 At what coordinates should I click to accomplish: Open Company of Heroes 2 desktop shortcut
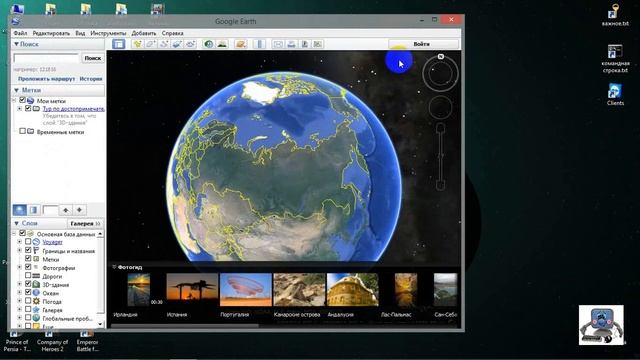pos(52,341)
